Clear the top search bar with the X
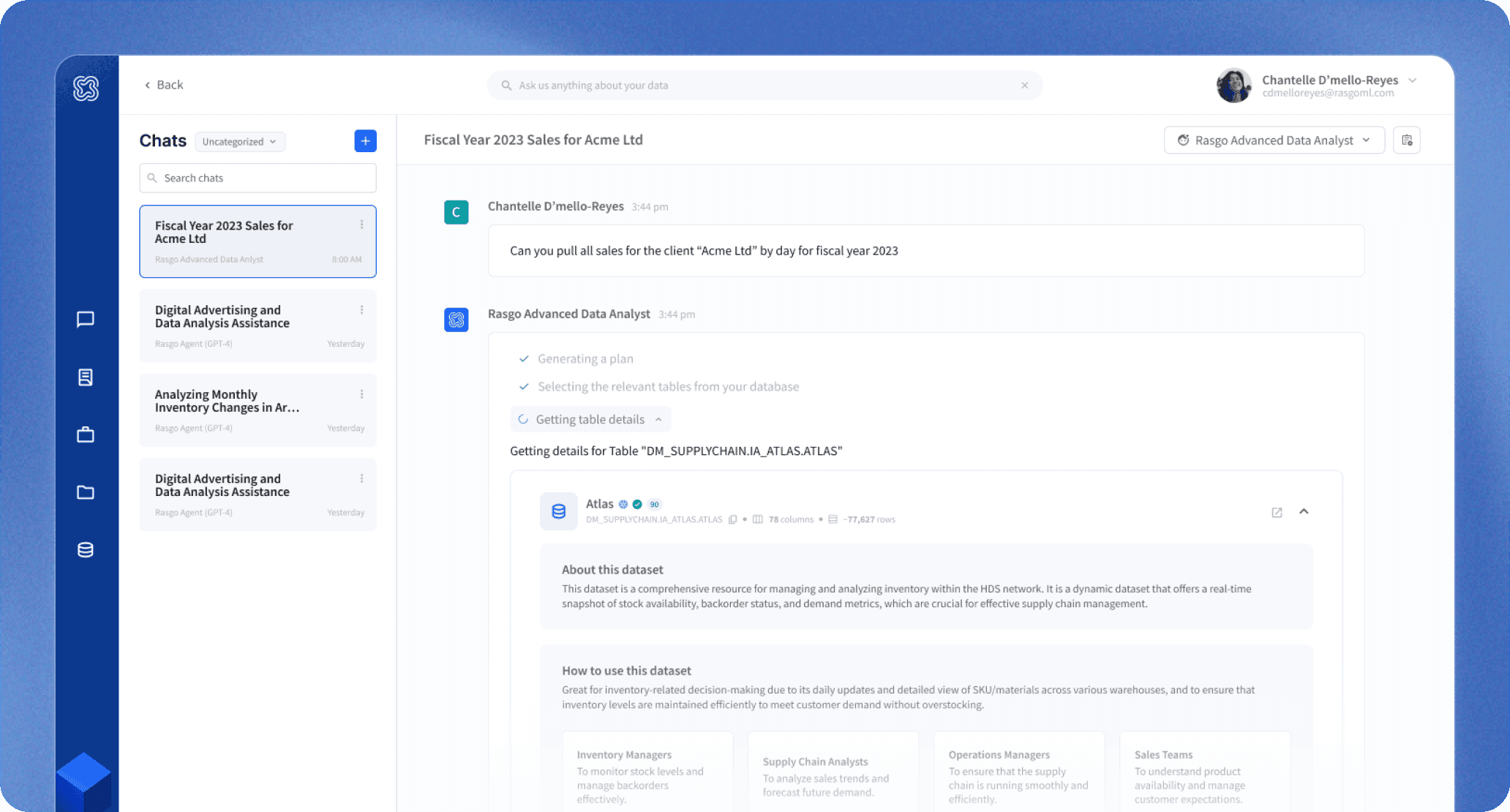This screenshot has width=1510, height=812. click(1025, 86)
